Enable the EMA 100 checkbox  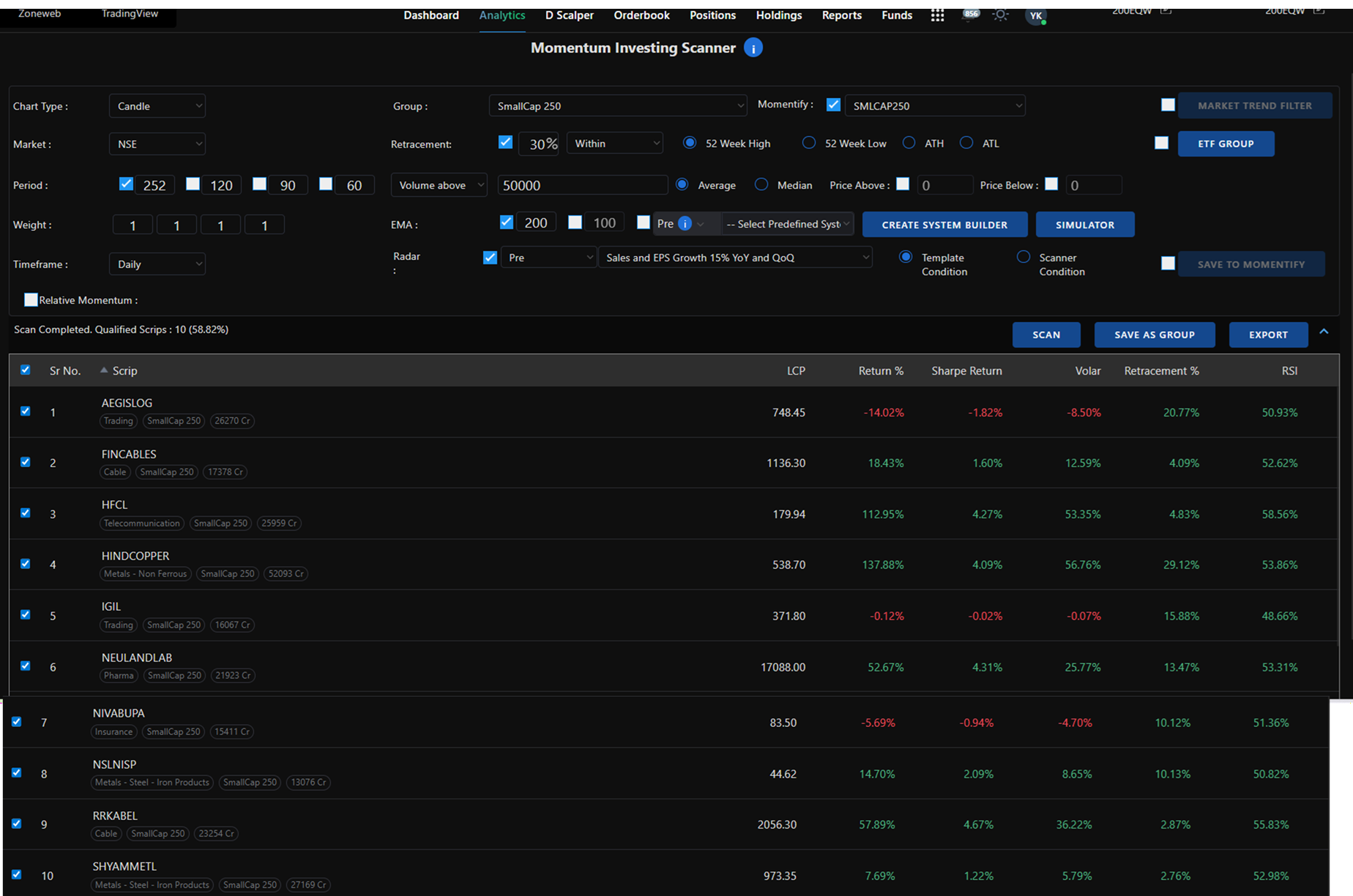tap(575, 222)
